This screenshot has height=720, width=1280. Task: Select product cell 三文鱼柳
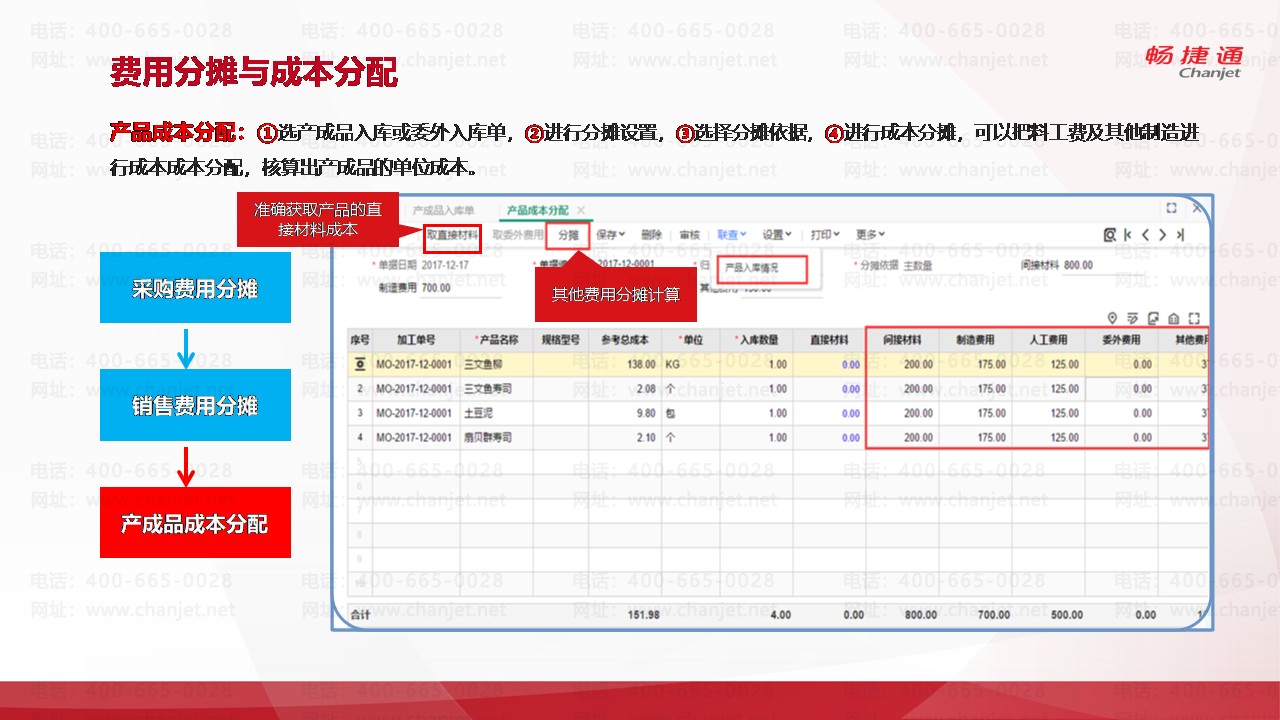(495, 365)
